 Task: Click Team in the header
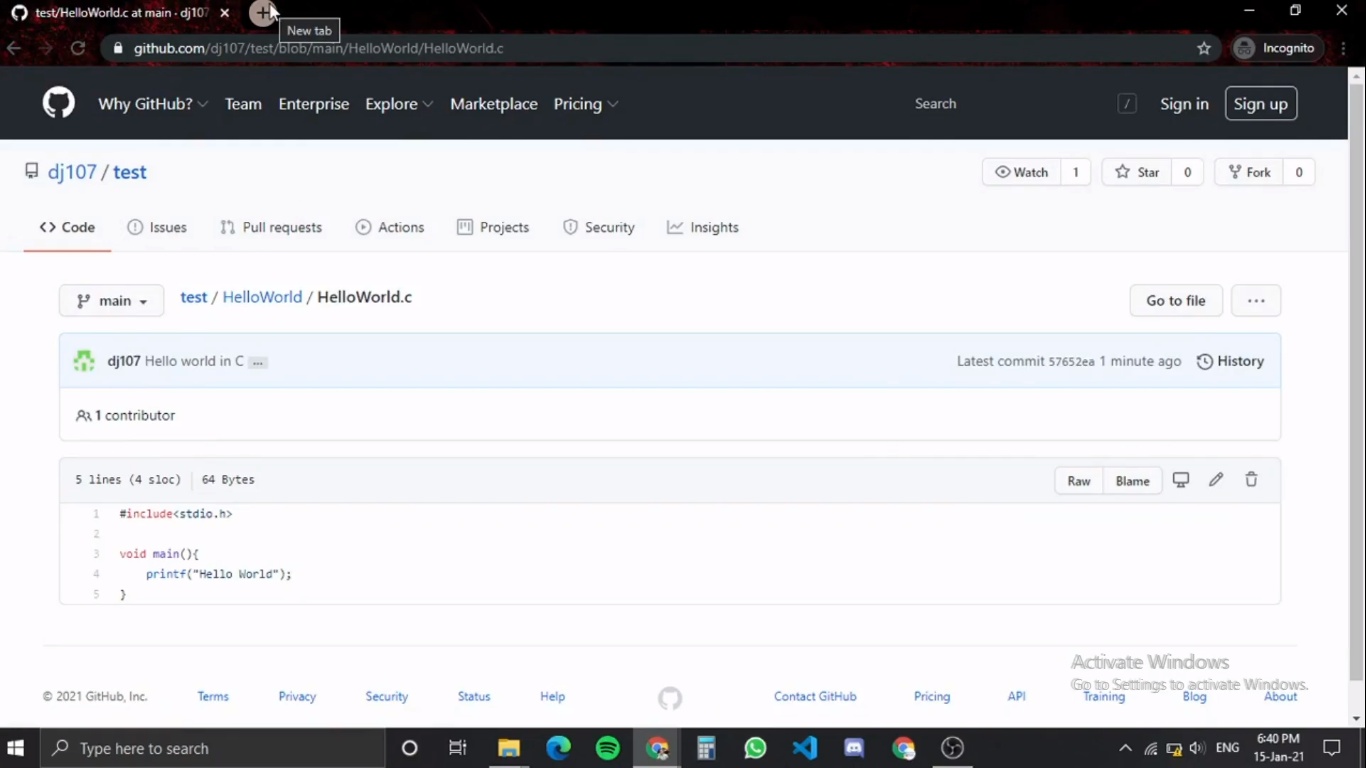click(243, 104)
